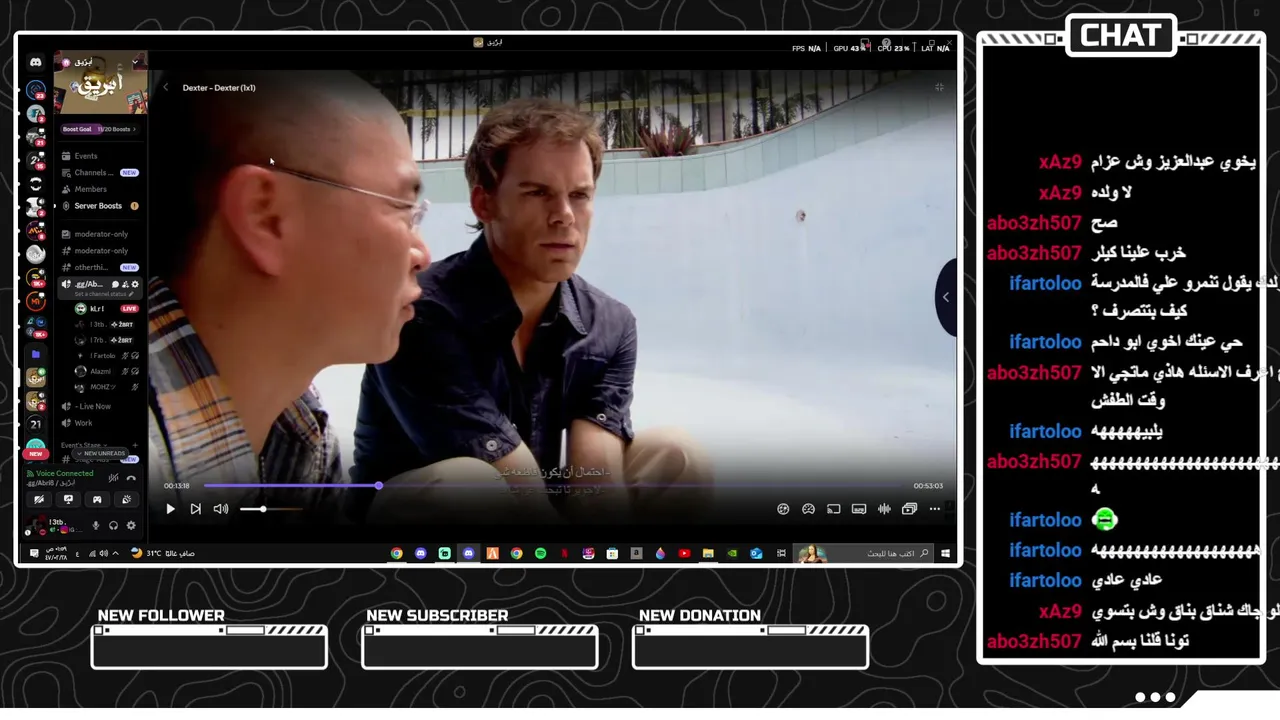
Task: Expand the side panel arrow on video
Action: [x=946, y=297]
